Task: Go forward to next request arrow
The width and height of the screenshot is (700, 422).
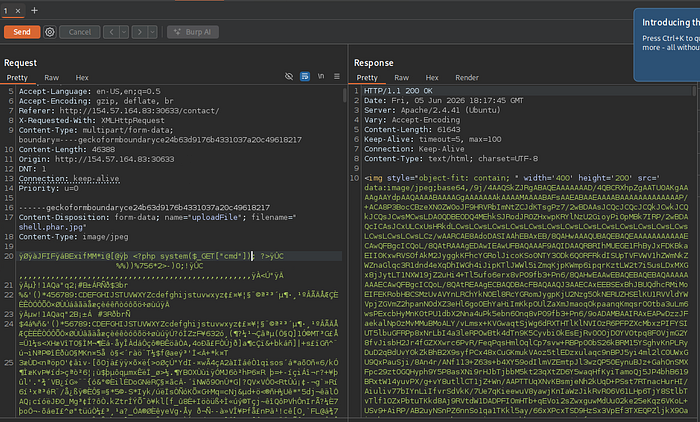Action: (x=140, y=32)
